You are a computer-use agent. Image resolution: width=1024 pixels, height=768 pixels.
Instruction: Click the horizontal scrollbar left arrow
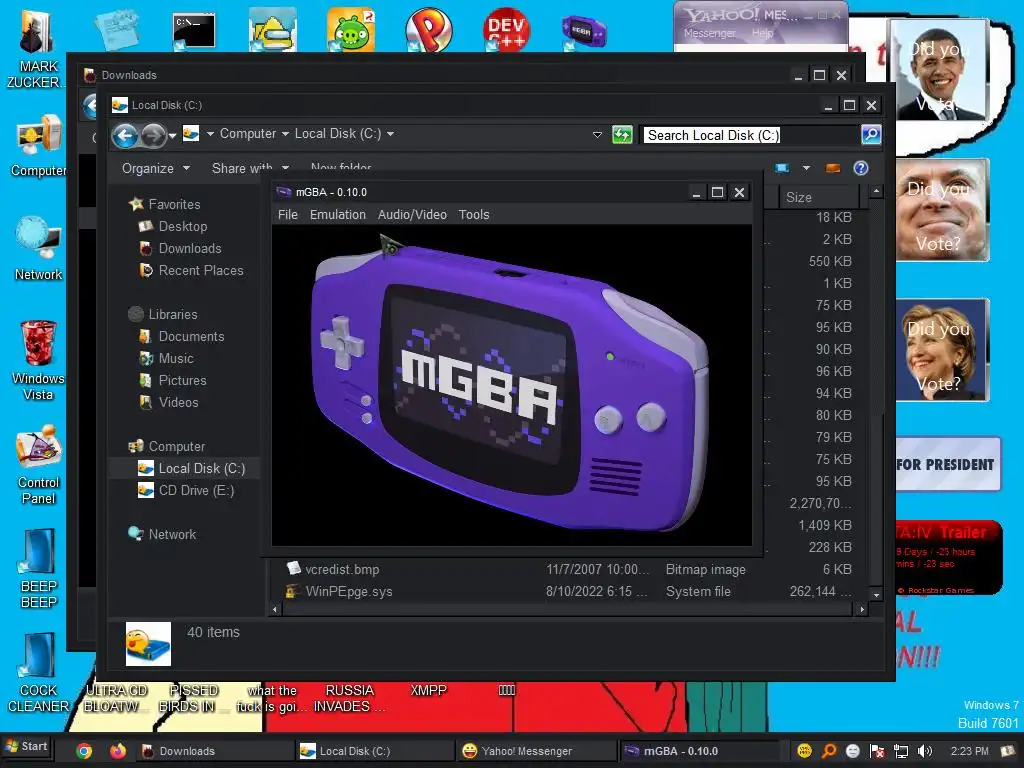pyautogui.click(x=275, y=609)
